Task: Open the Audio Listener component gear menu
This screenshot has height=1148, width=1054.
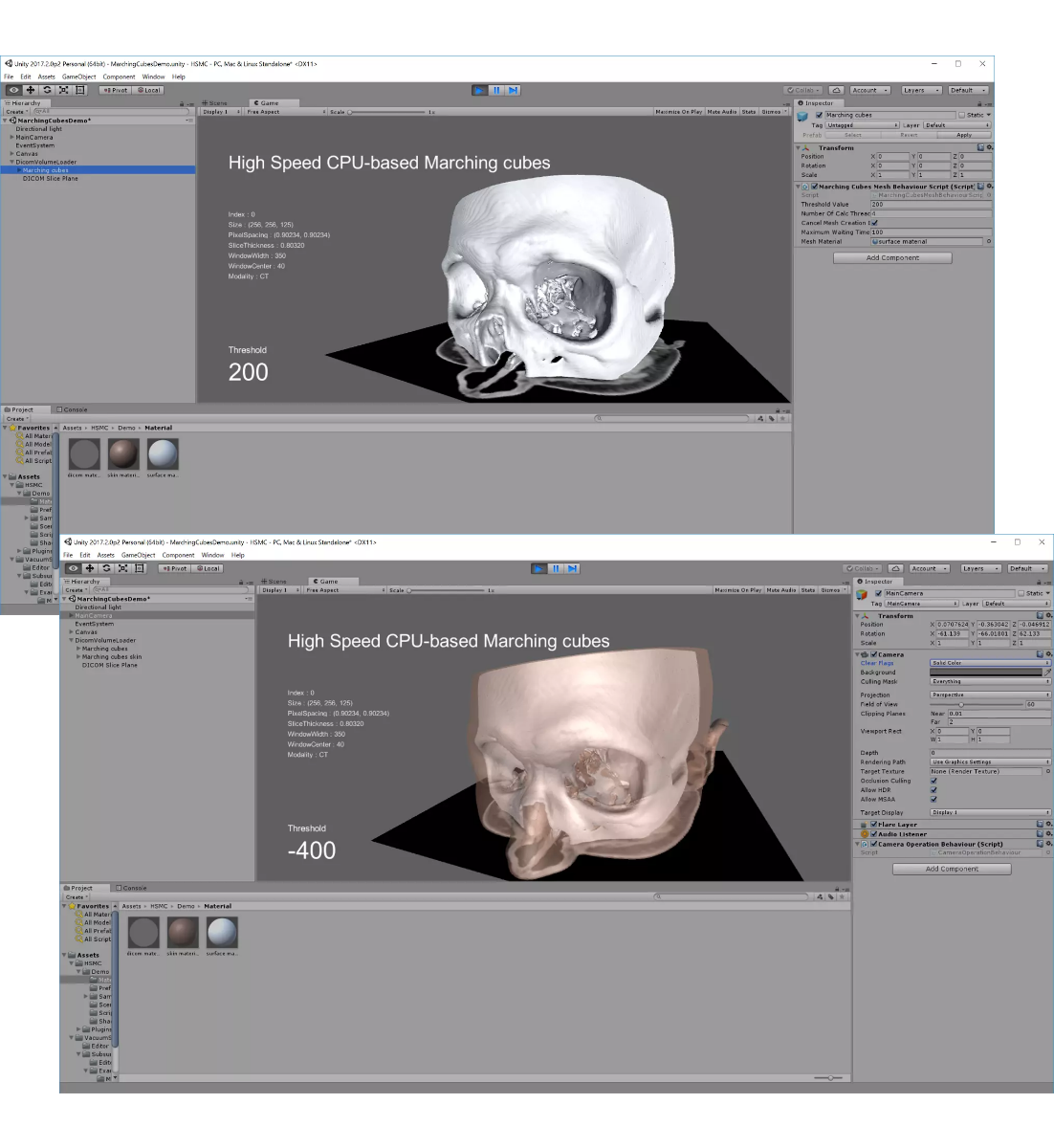Action: (x=1047, y=834)
